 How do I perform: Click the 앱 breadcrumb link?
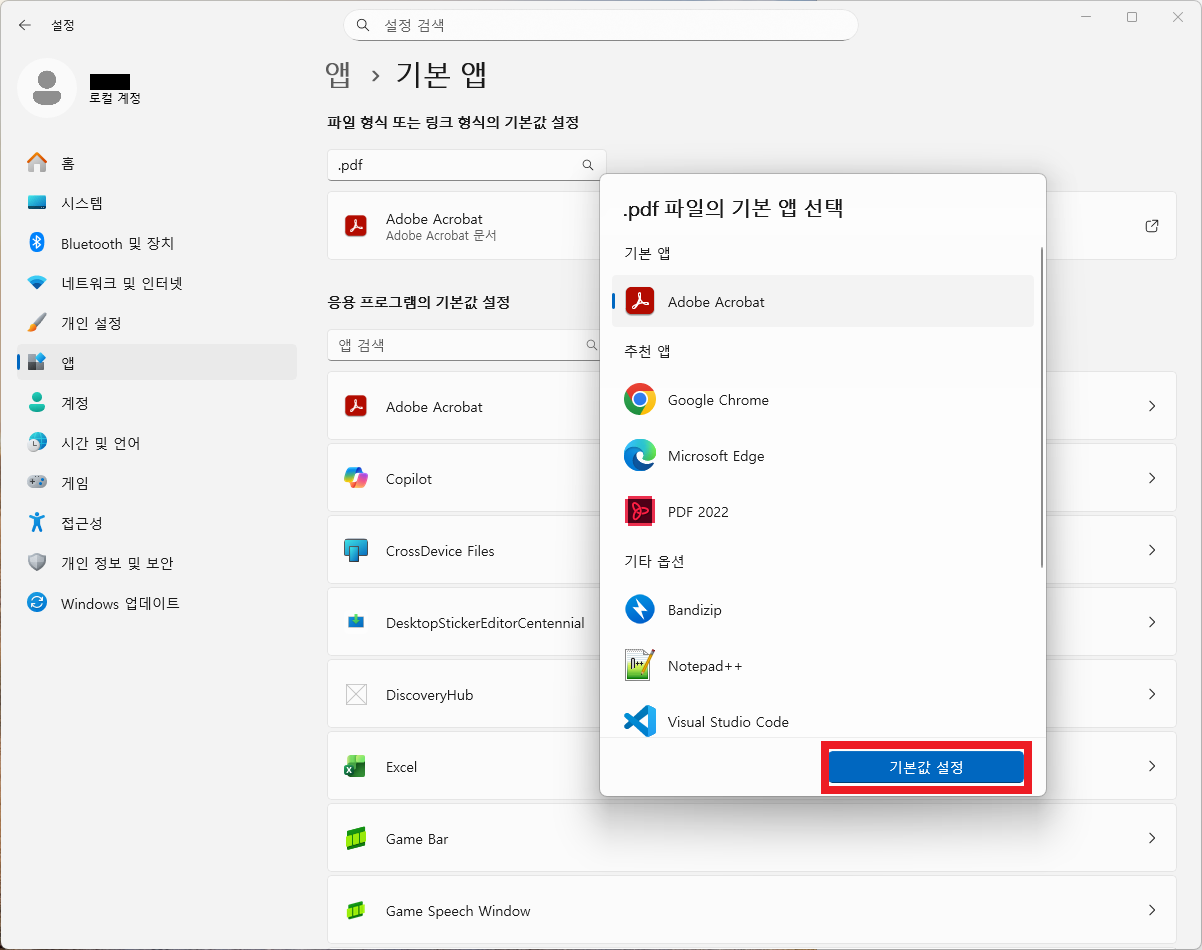[x=338, y=75]
